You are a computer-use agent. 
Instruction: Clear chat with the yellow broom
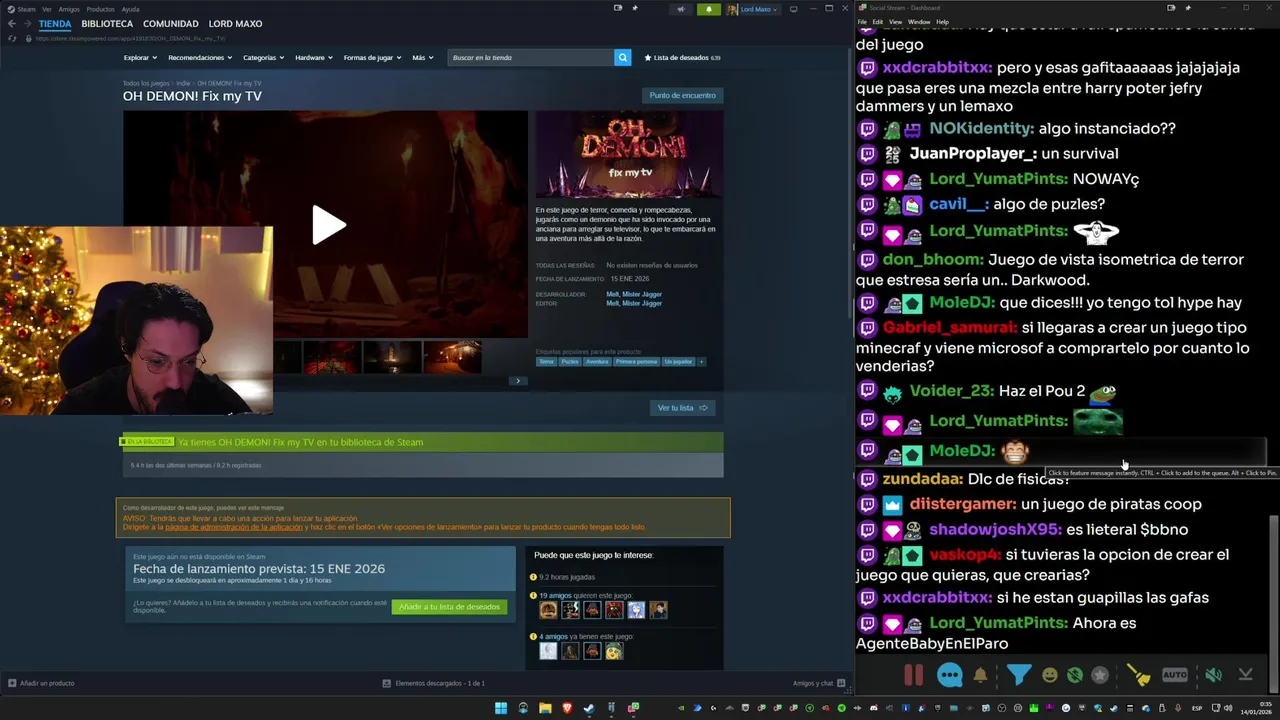(x=1139, y=675)
